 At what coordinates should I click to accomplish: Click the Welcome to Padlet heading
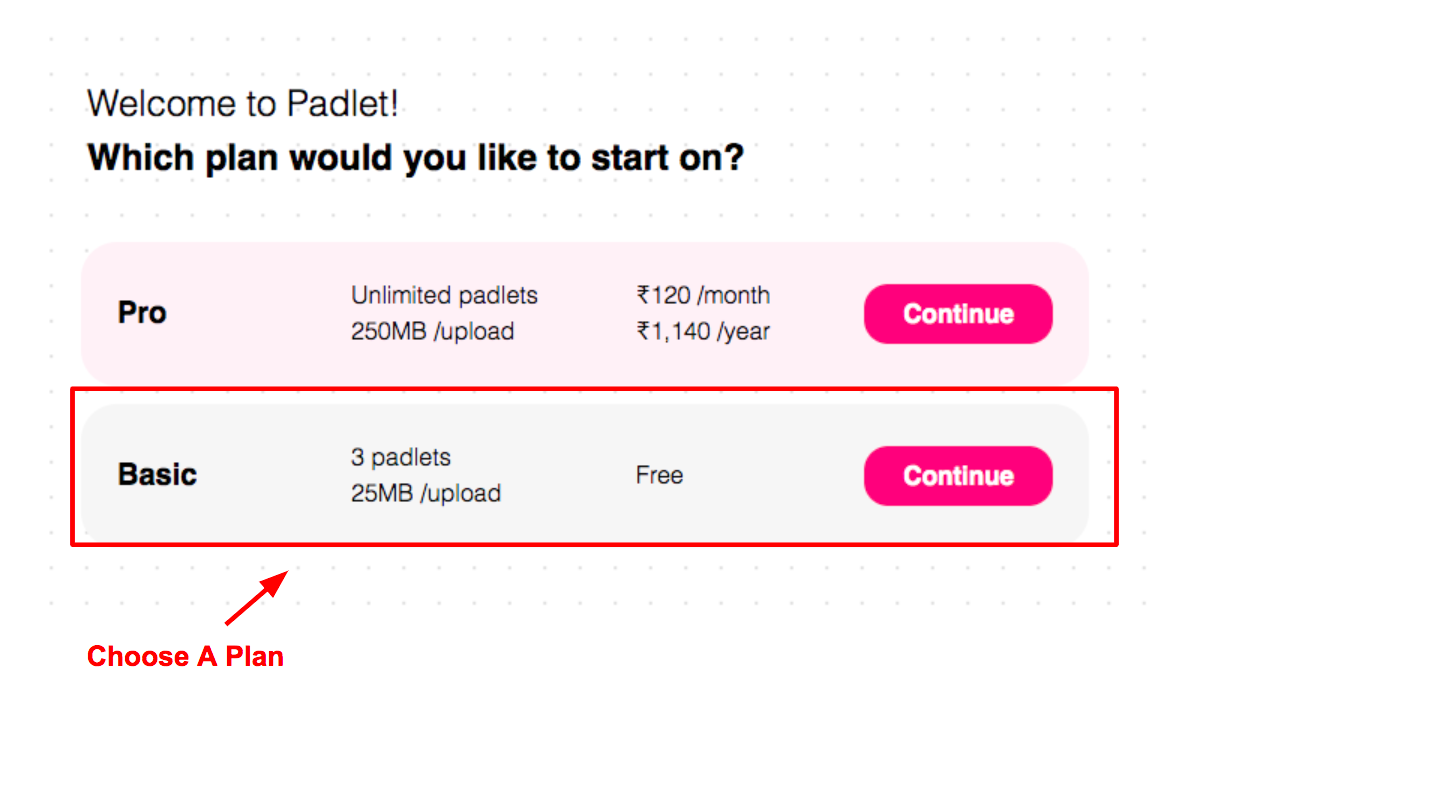click(x=243, y=103)
